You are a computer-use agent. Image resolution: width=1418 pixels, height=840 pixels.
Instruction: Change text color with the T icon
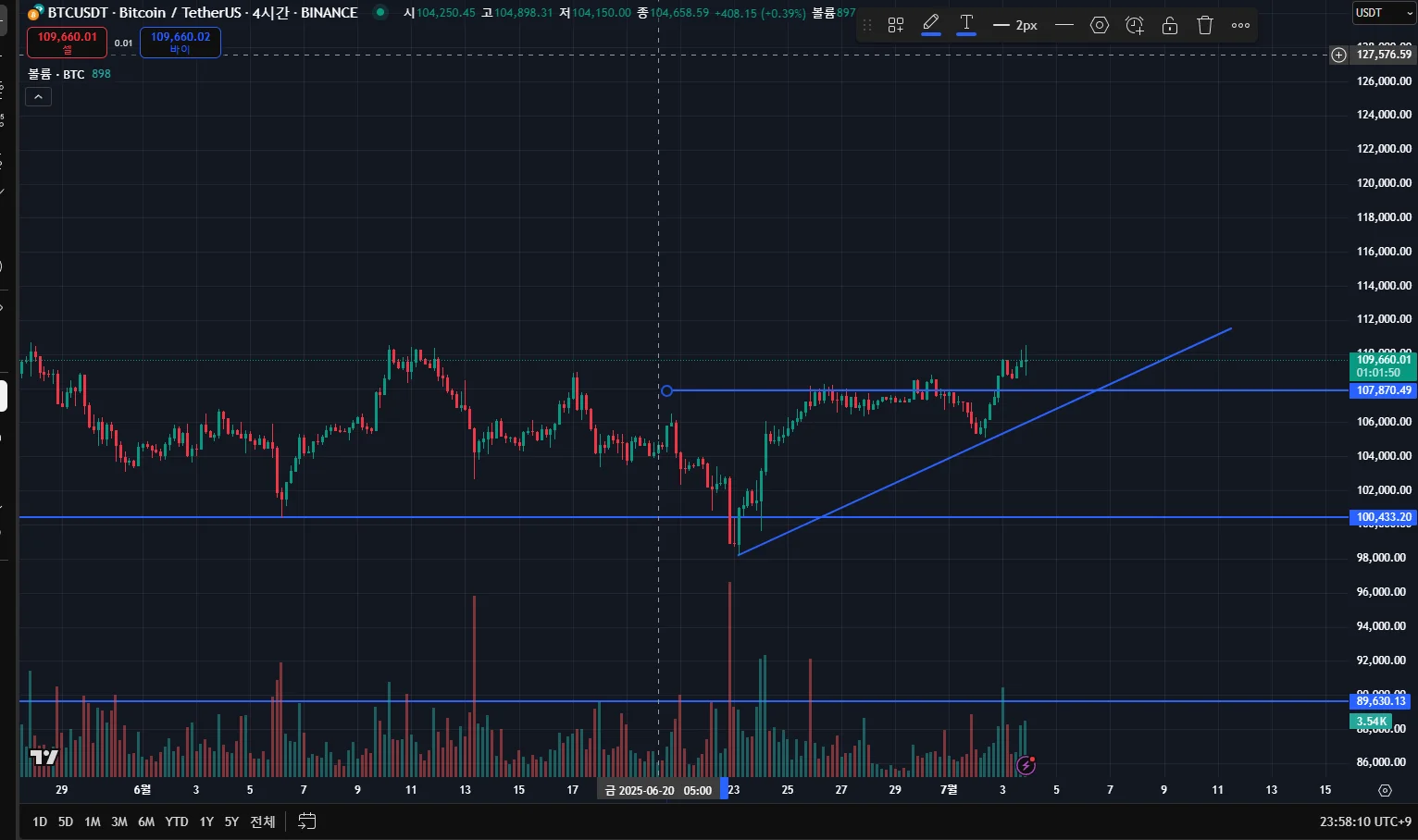[x=966, y=25]
